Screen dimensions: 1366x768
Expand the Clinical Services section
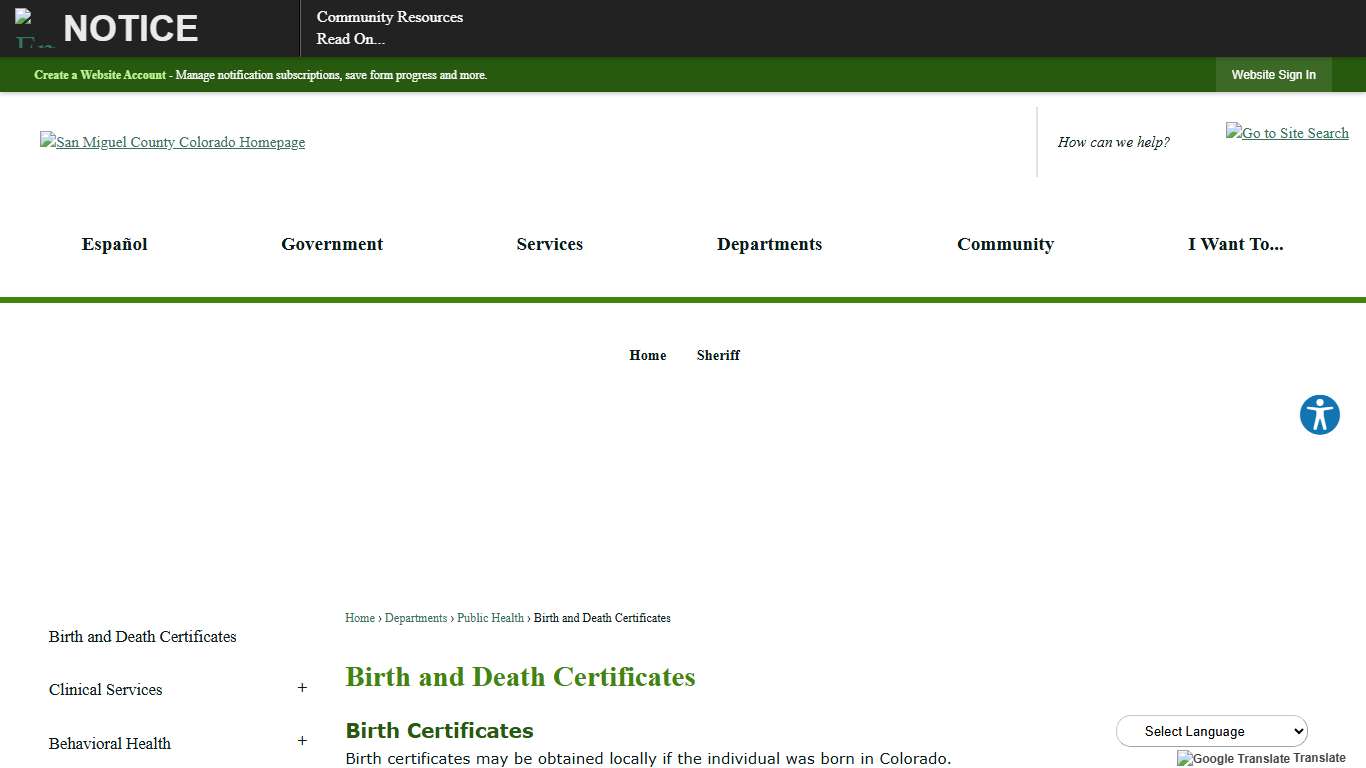pyautogui.click(x=302, y=688)
